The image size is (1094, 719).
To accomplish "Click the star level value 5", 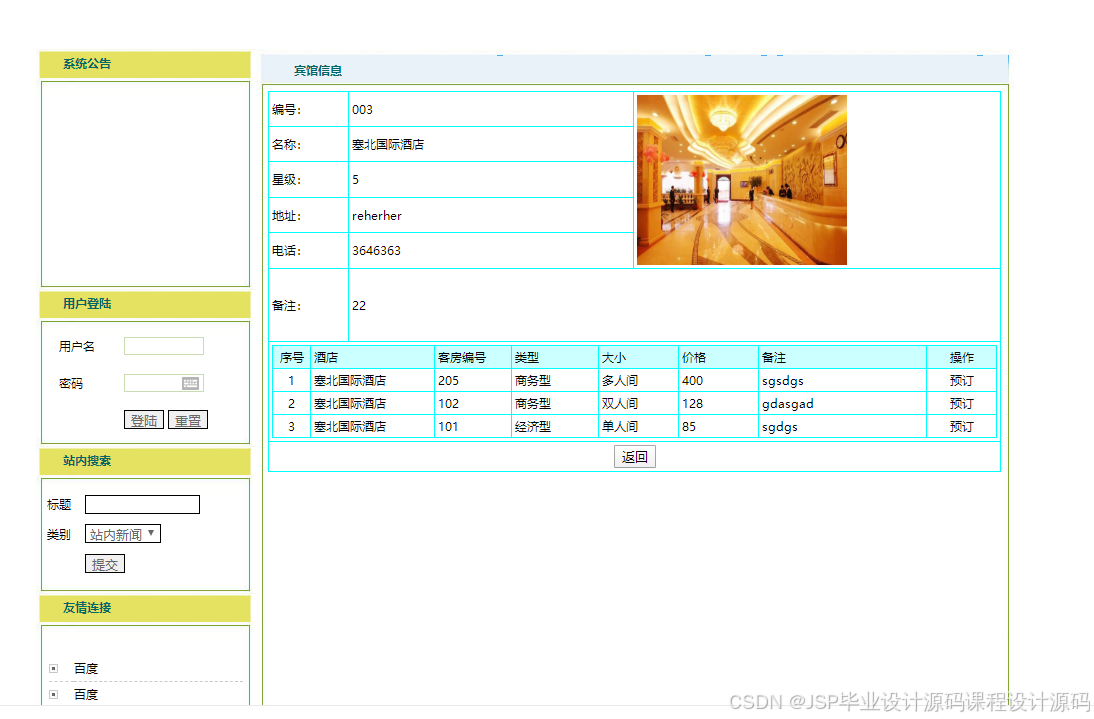I will tap(355, 180).
